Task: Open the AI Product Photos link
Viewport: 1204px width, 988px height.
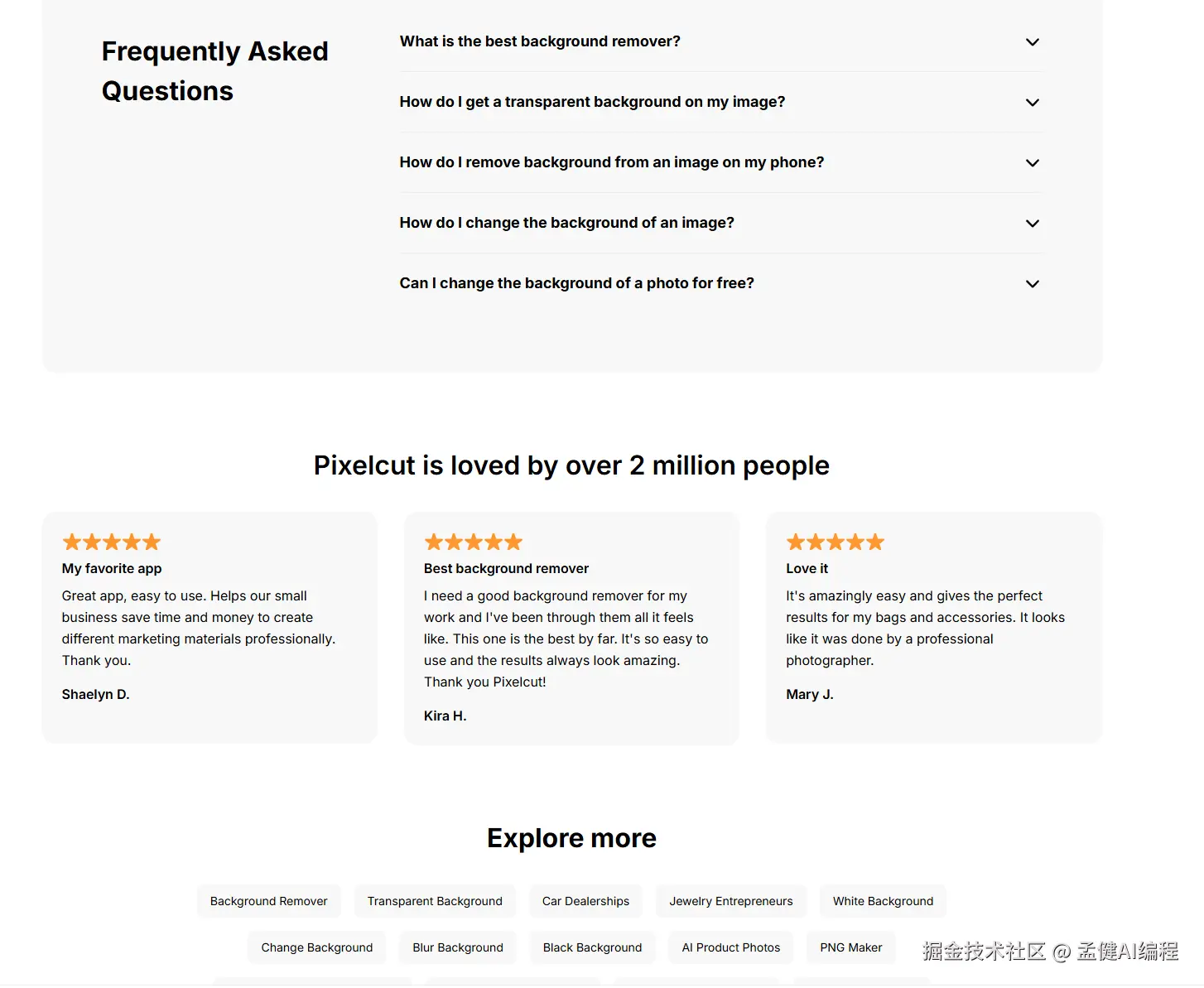Action: click(731, 947)
